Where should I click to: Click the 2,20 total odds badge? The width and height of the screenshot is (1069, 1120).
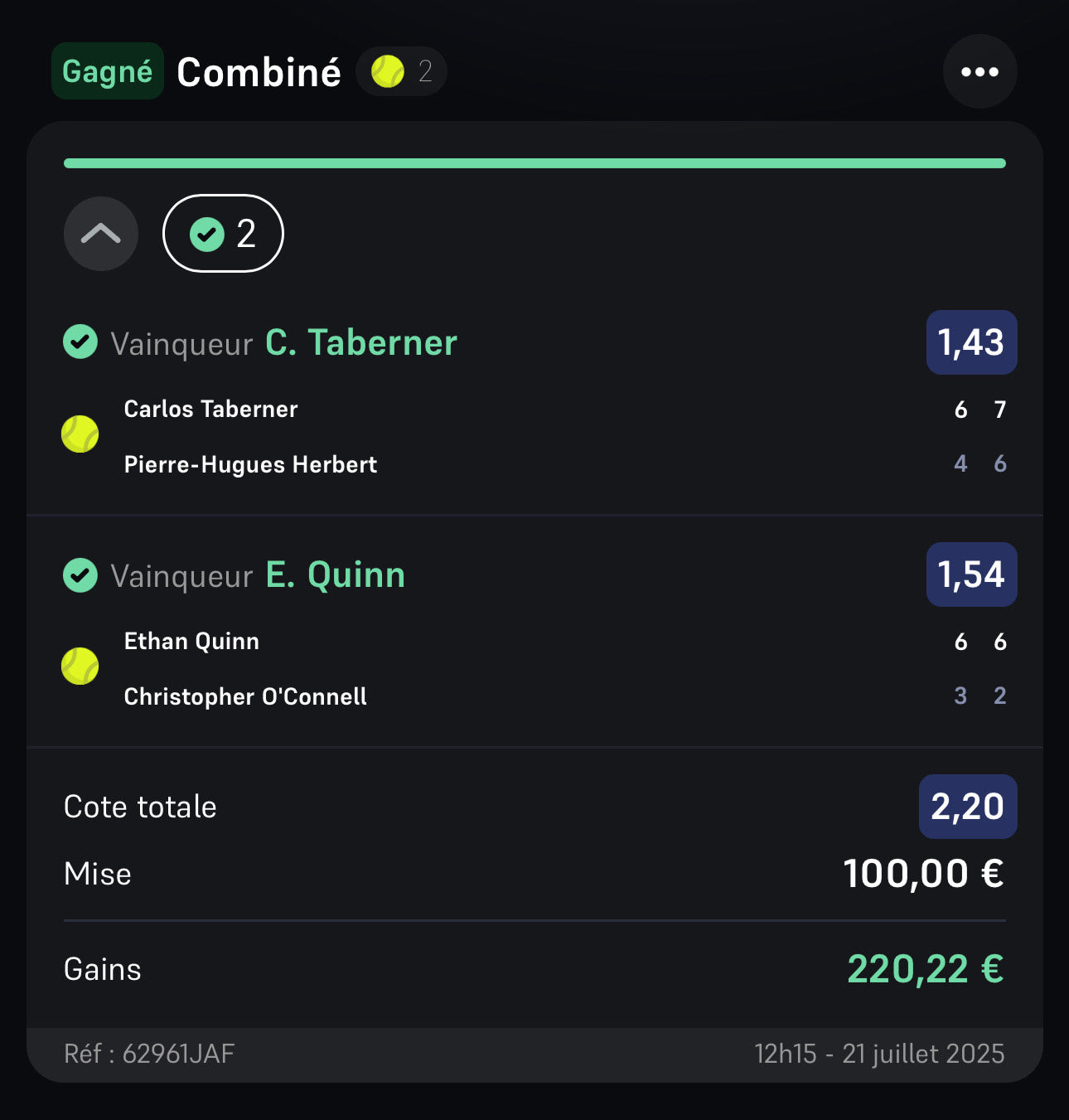968,807
